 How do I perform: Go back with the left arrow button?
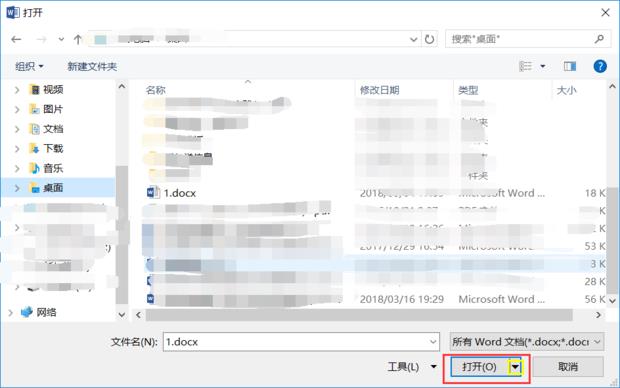[x=16, y=39]
